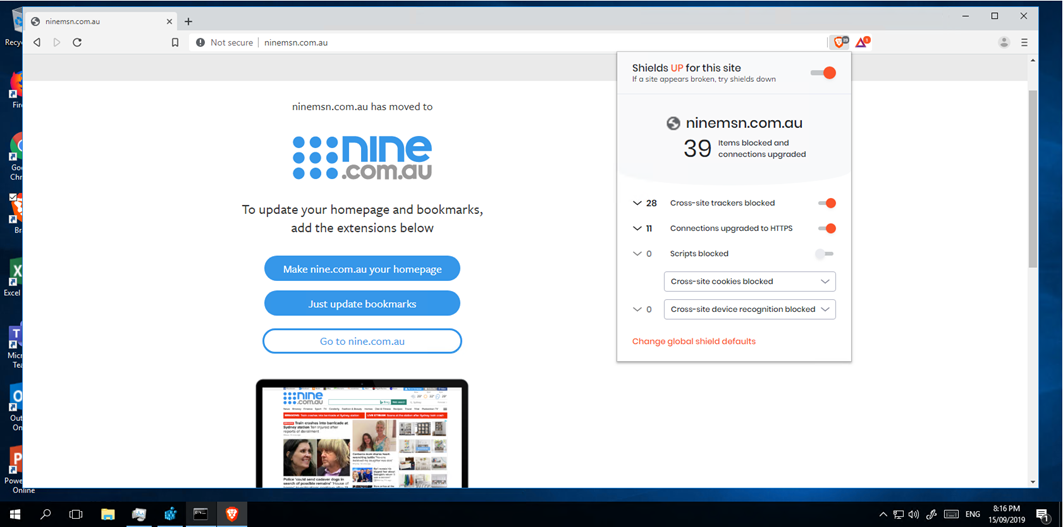
Task: Open Cross-site device recognition blocked dropdown
Action: 750,309
